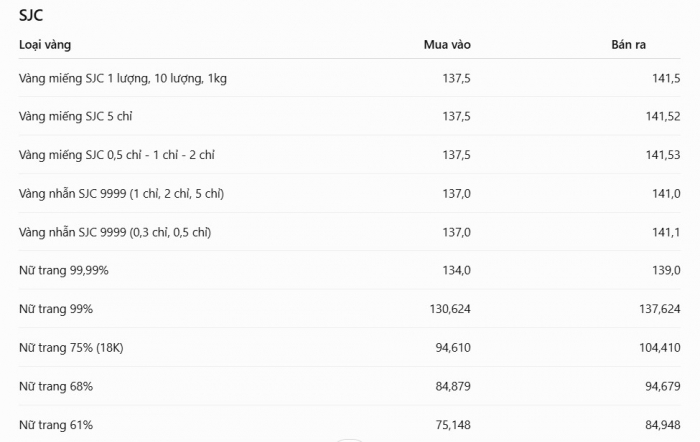The width and height of the screenshot is (700, 442).
Task: Click the Nữ trang 68% label
Action: pos(56,386)
